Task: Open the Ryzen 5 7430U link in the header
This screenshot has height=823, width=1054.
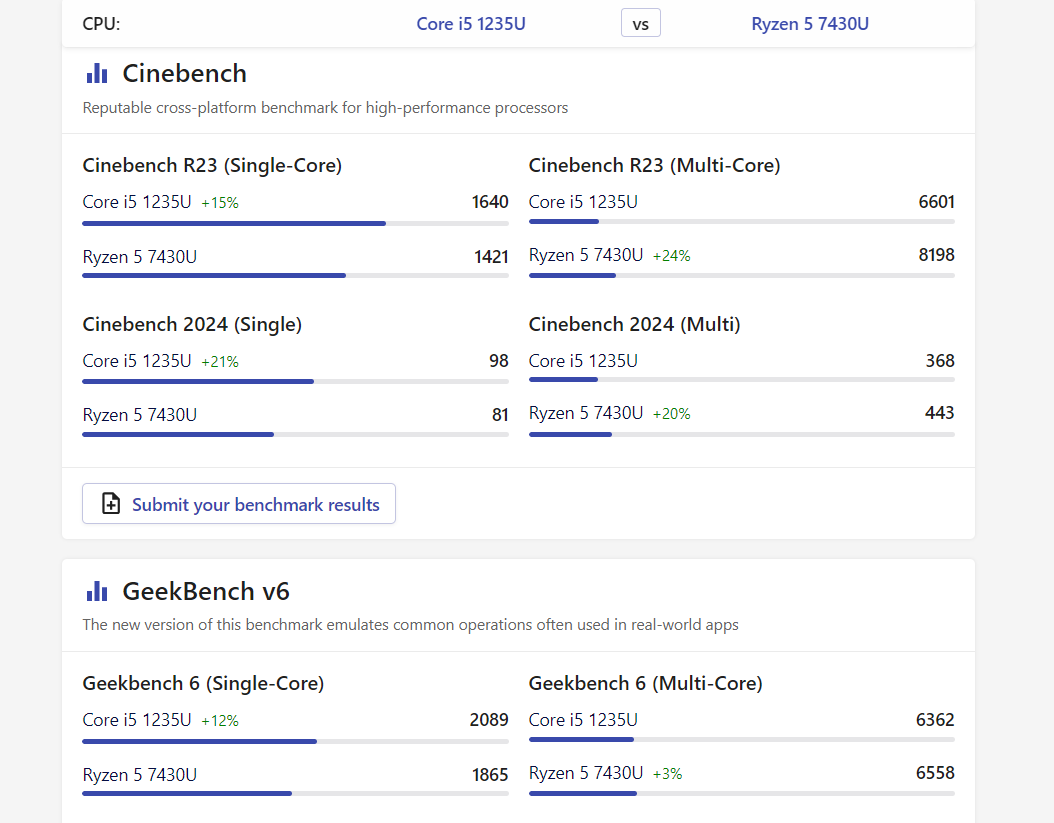Action: coord(810,23)
